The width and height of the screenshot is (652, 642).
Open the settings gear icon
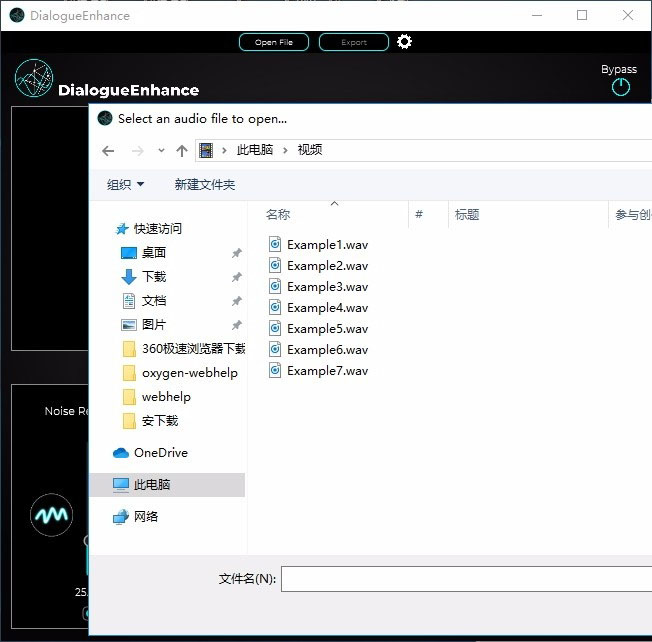point(404,42)
